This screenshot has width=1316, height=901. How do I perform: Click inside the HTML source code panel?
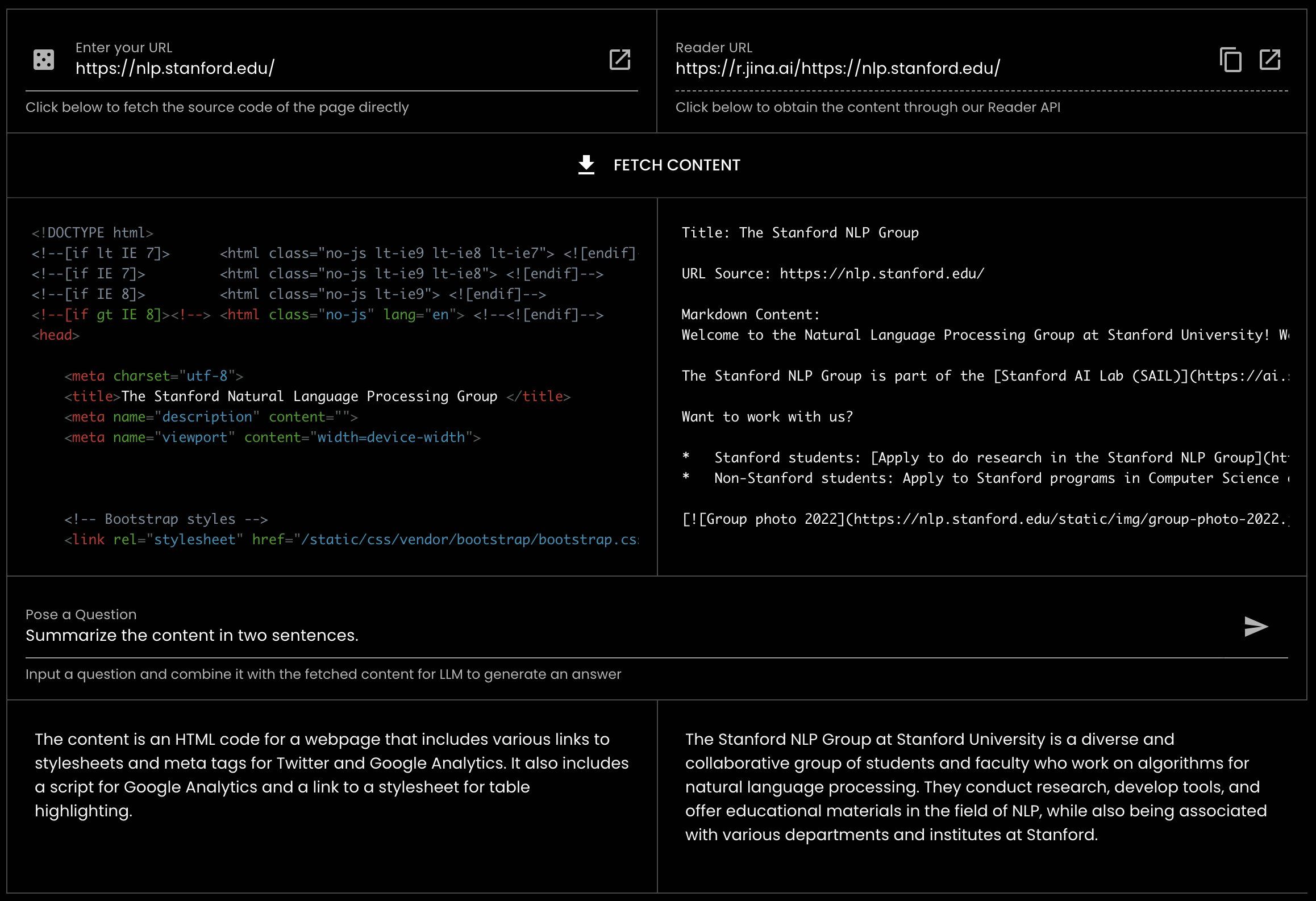[x=332, y=386]
